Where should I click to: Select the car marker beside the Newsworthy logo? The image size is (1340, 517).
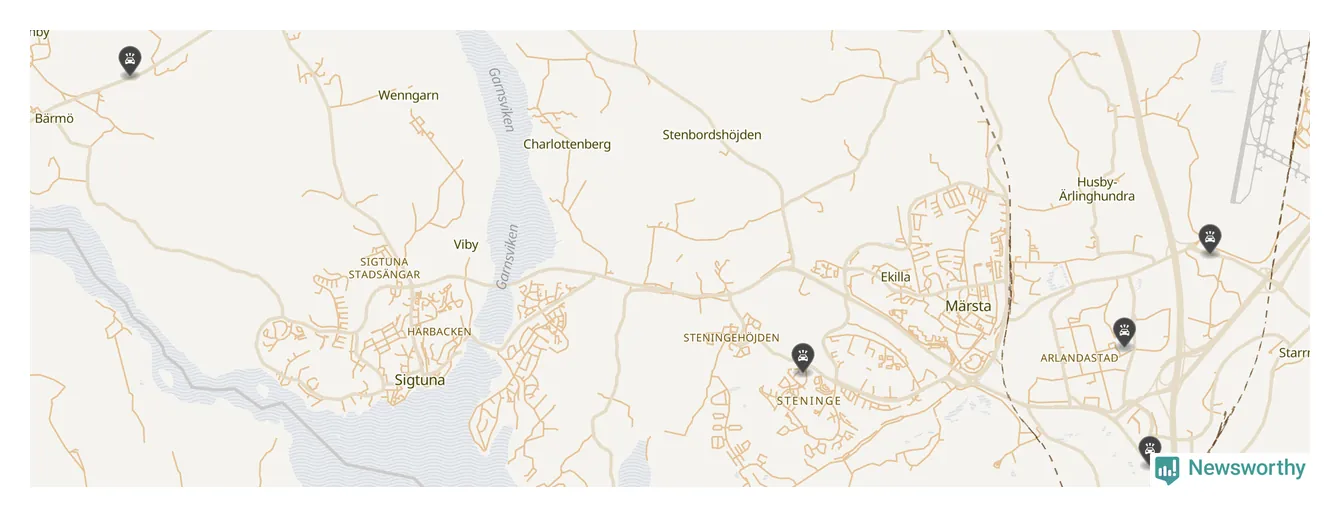click(x=1150, y=450)
